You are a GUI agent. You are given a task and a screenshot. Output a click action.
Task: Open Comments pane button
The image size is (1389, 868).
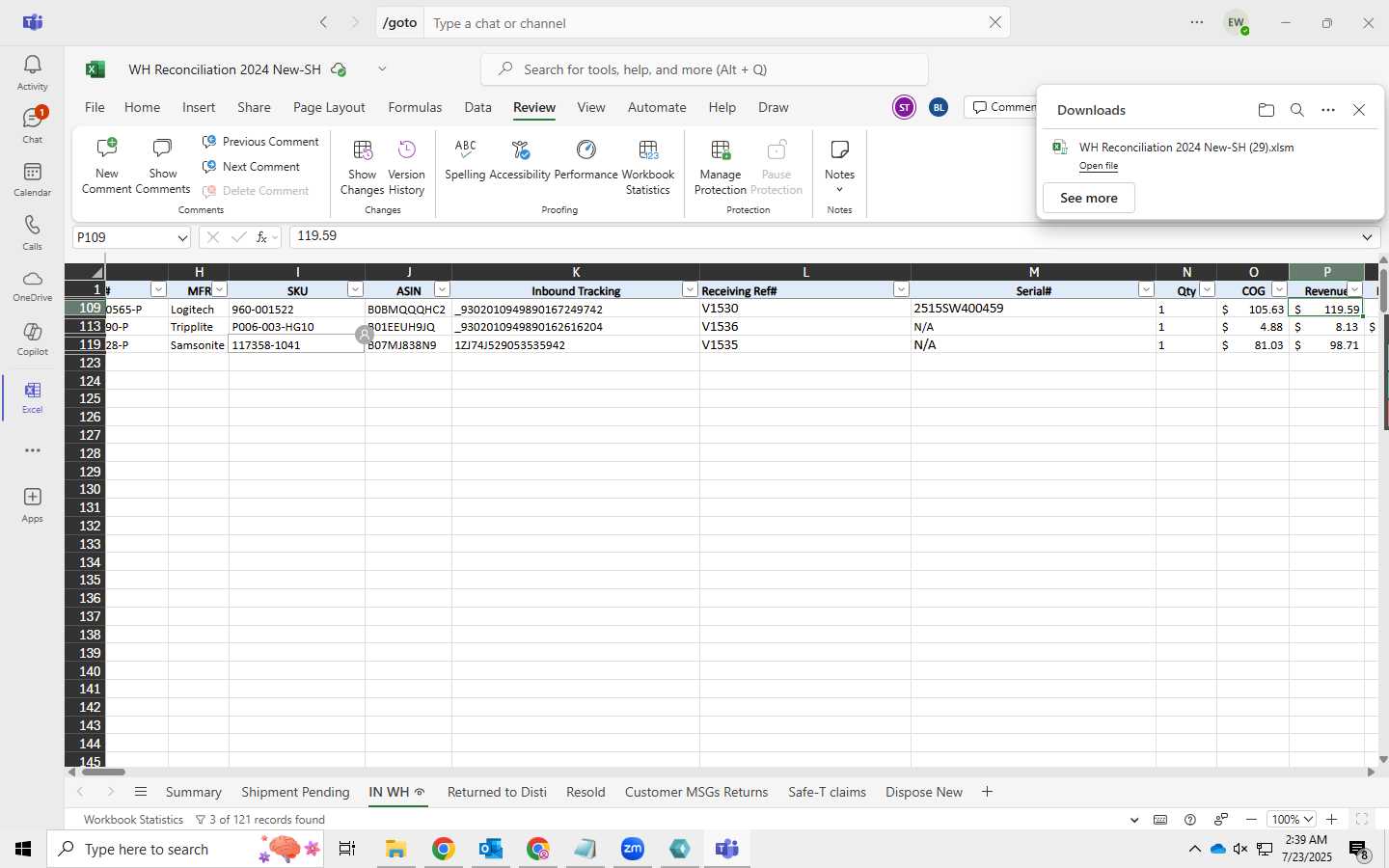[1003, 107]
